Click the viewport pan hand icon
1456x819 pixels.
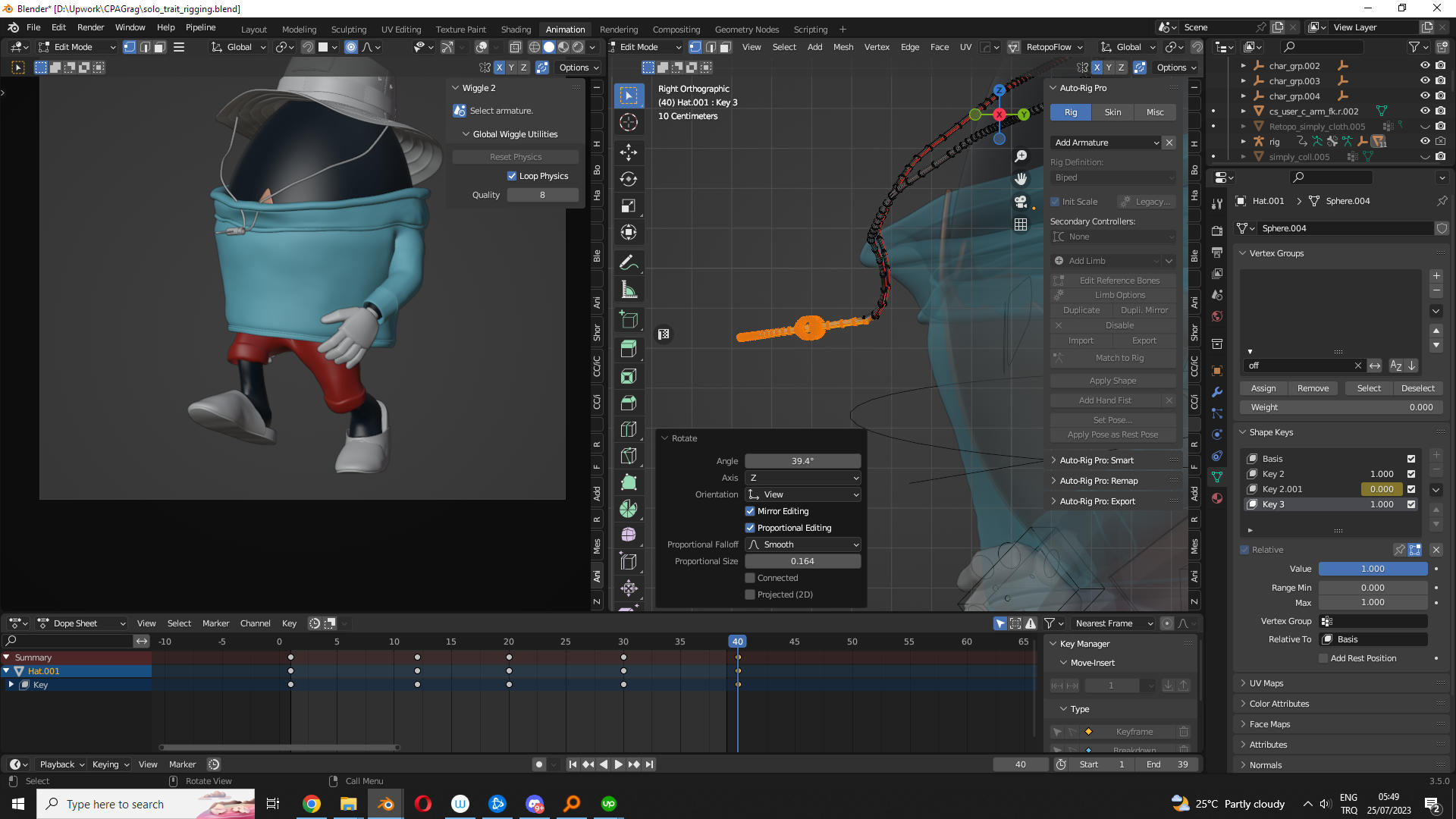[x=1021, y=179]
